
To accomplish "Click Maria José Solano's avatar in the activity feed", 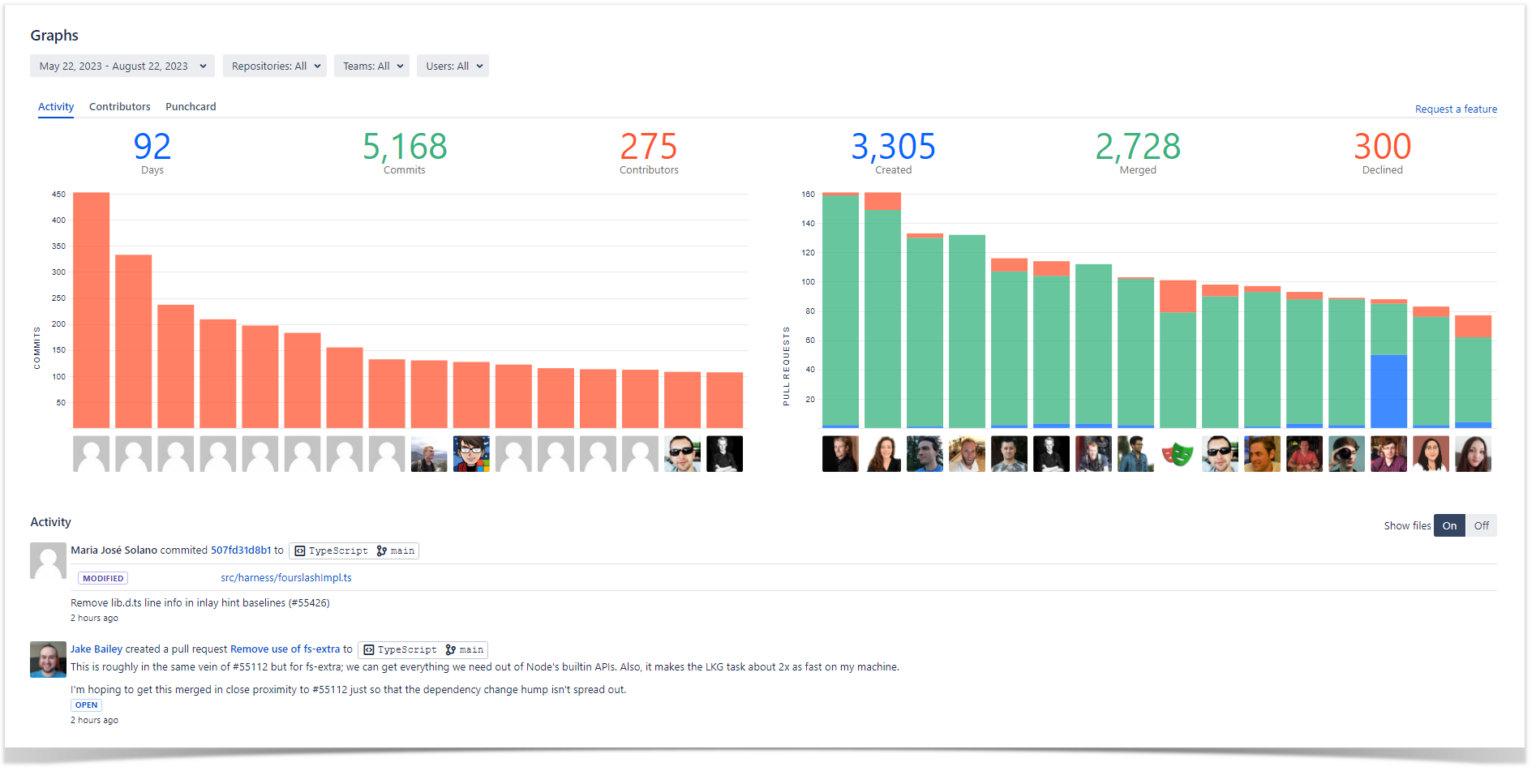I will point(48,560).
